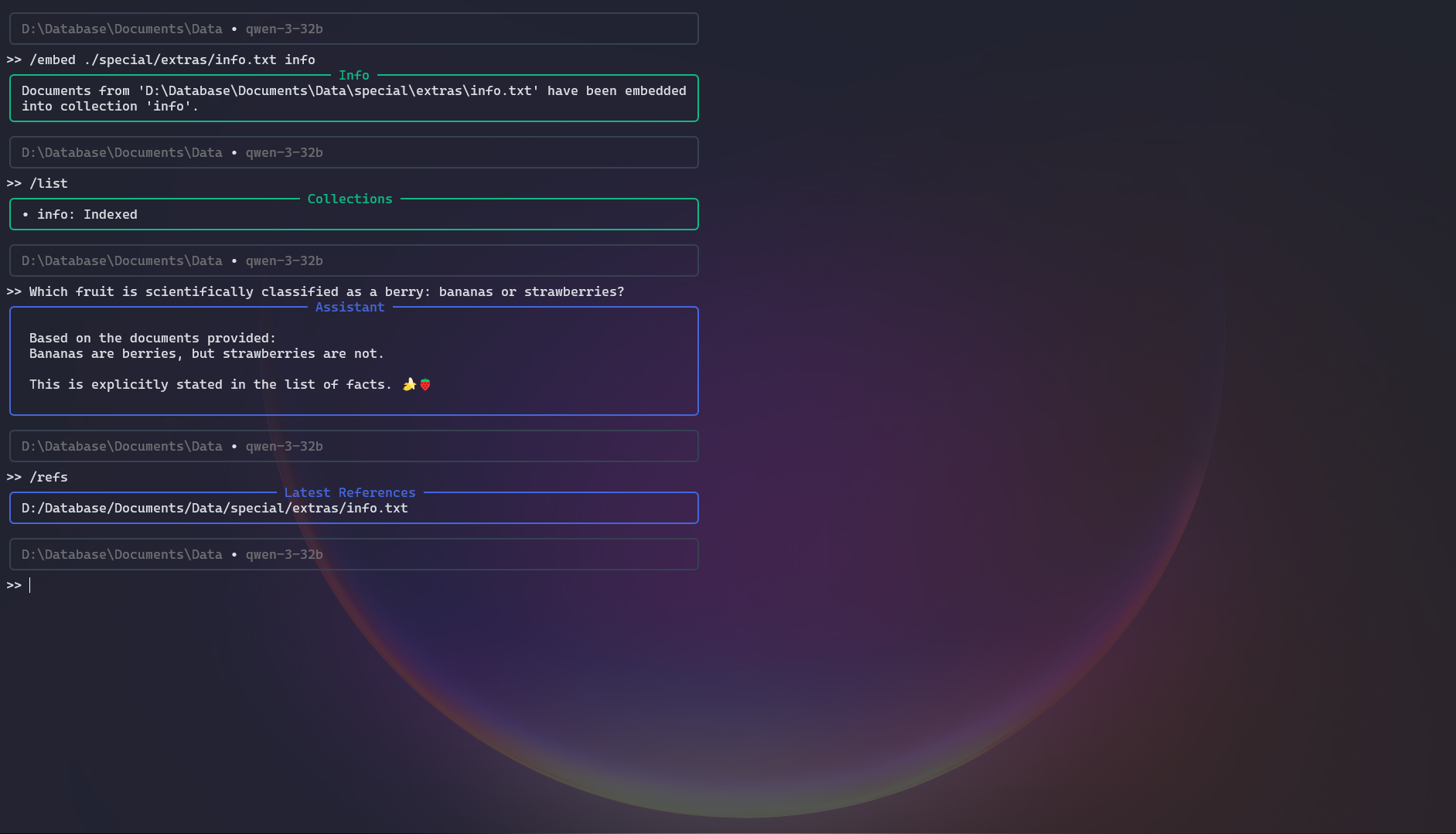1456x834 pixels.
Task: Click the green 'Info' panel title
Action: [353, 75]
